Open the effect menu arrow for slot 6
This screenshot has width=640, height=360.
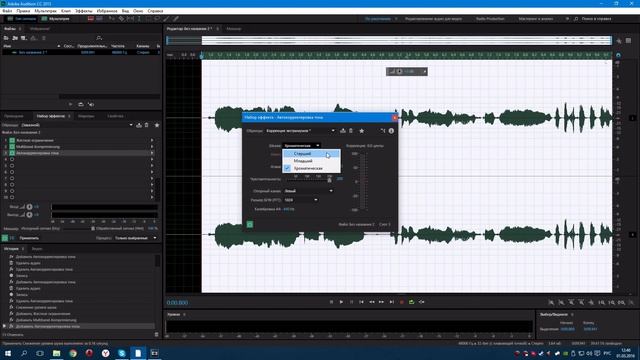point(152,172)
